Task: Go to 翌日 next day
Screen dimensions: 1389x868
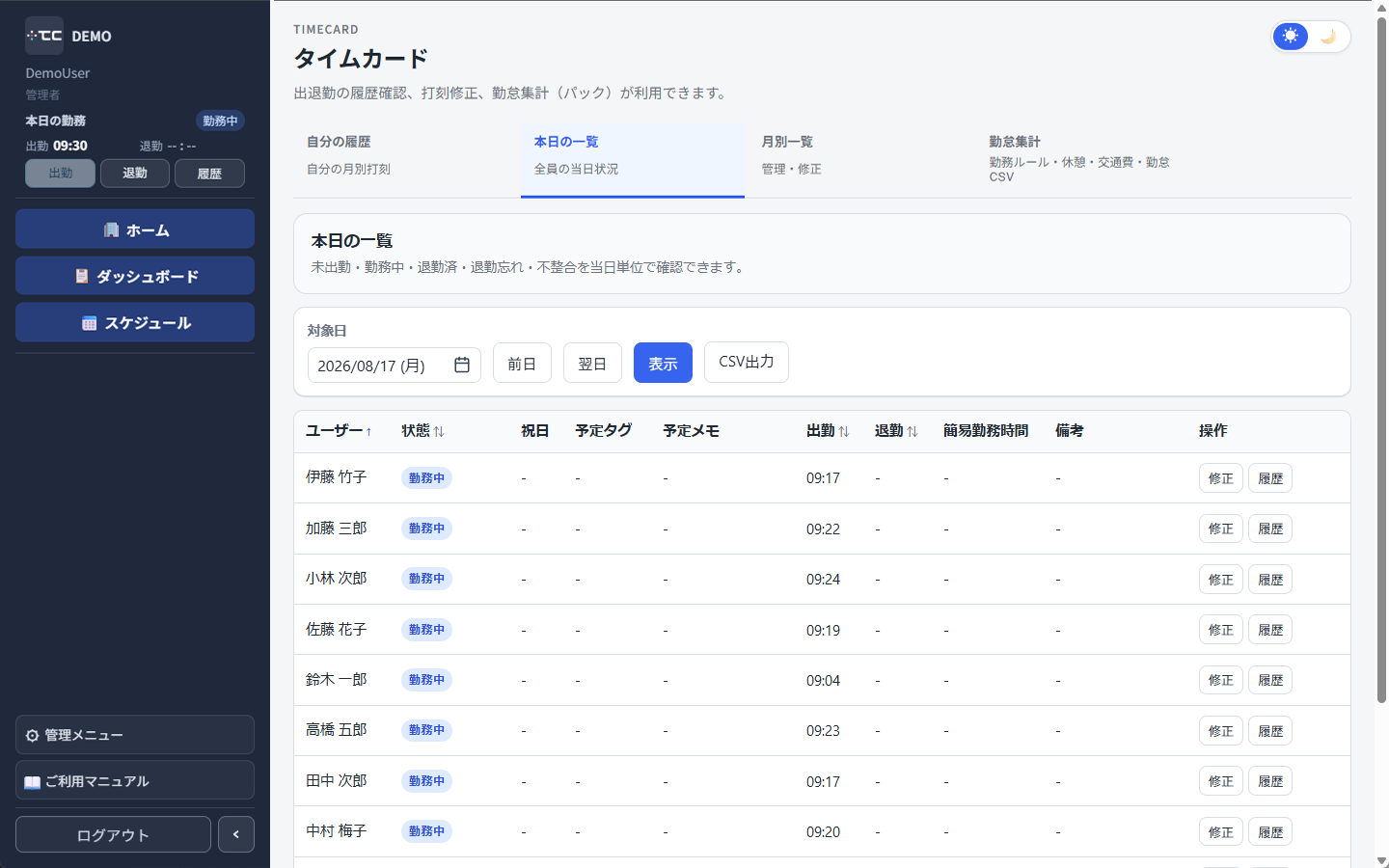Action: tap(592, 363)
